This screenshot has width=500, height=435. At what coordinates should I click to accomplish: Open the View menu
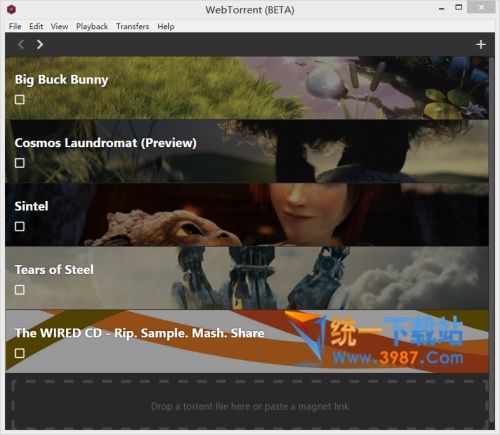click(59, 26)
